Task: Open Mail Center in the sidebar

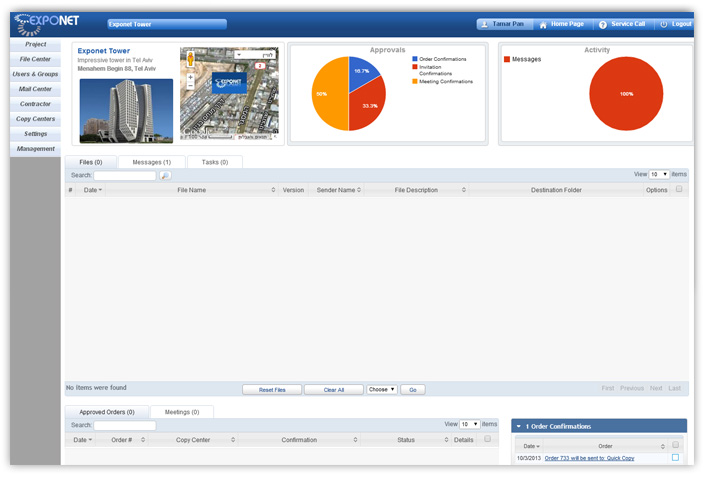Action: click(35, 89)
